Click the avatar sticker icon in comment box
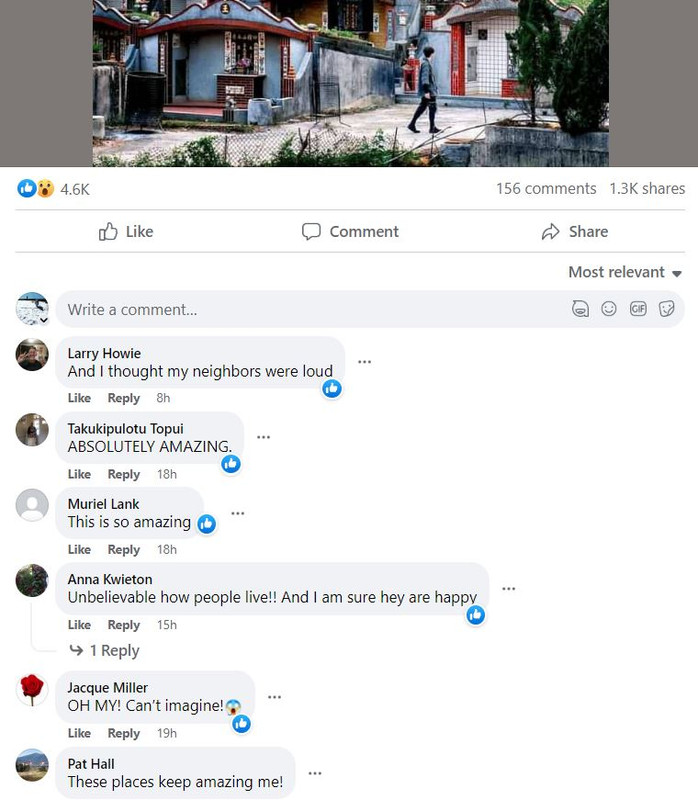The image size is (698, 800). coord(580,309)
